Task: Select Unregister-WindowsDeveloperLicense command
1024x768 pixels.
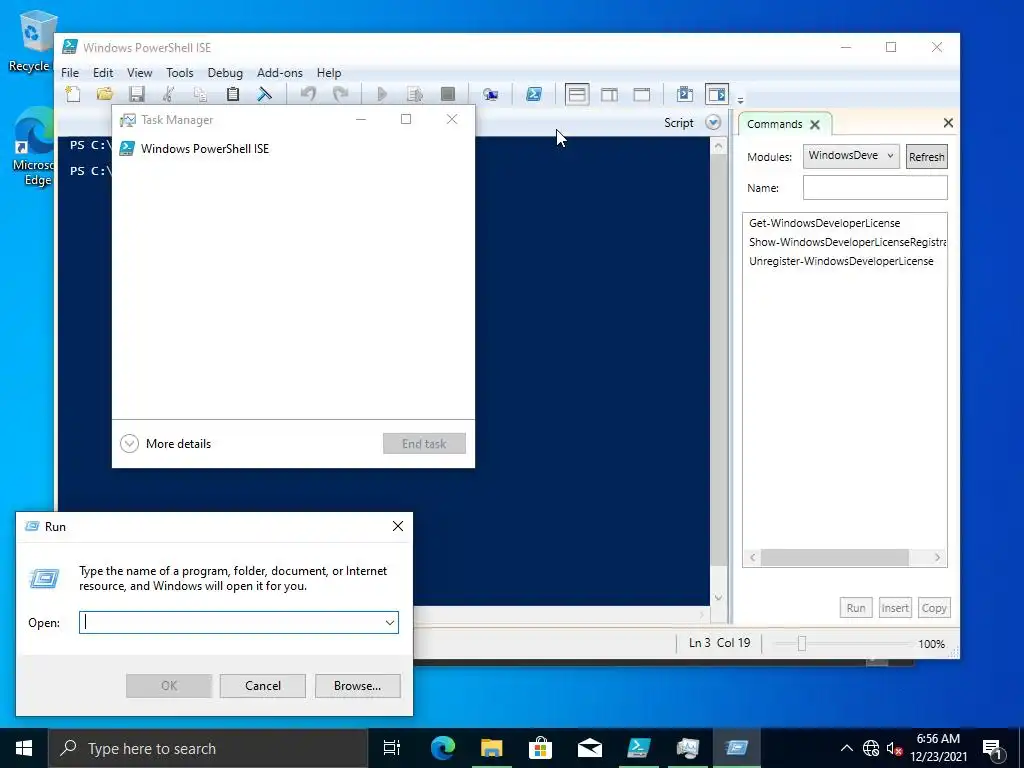Action: [x=841, y=261]
